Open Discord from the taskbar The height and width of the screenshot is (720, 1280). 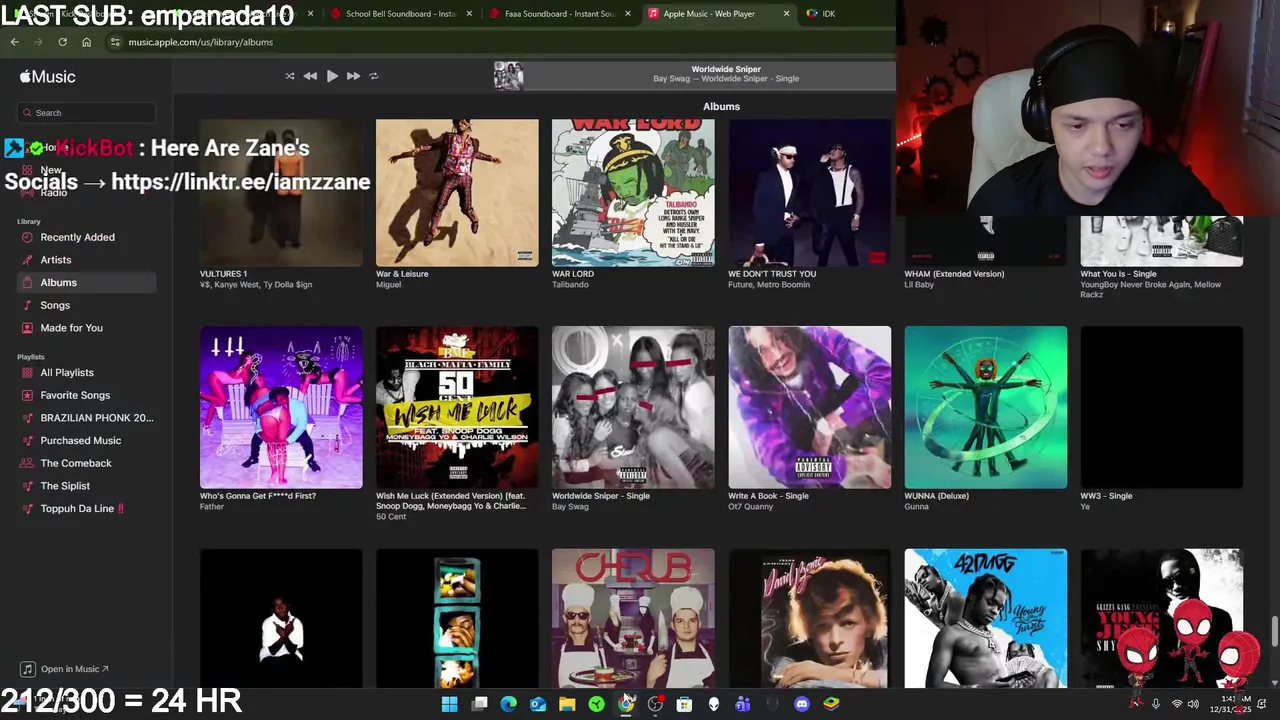[x=801, y=704]
